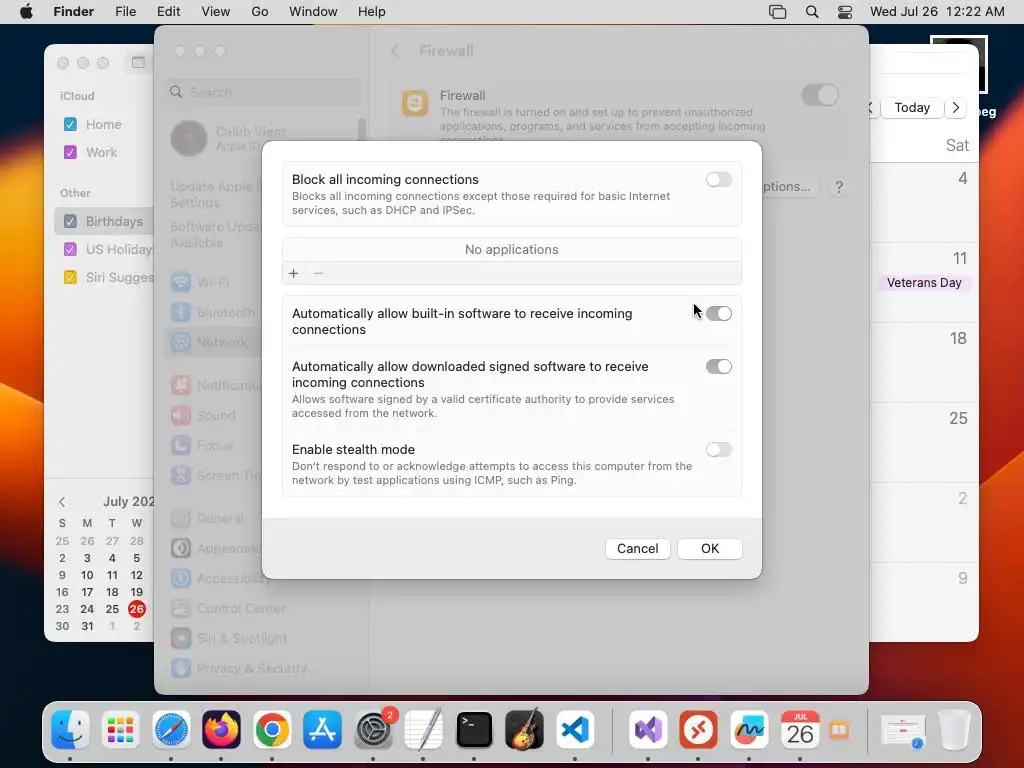Open GarageBand from the Dock

[524, 729]
